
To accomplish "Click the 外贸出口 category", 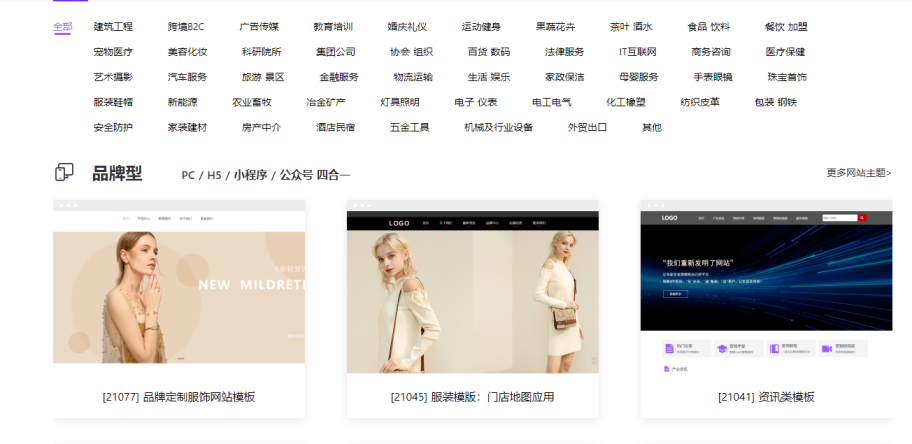I will click(587, 127).
